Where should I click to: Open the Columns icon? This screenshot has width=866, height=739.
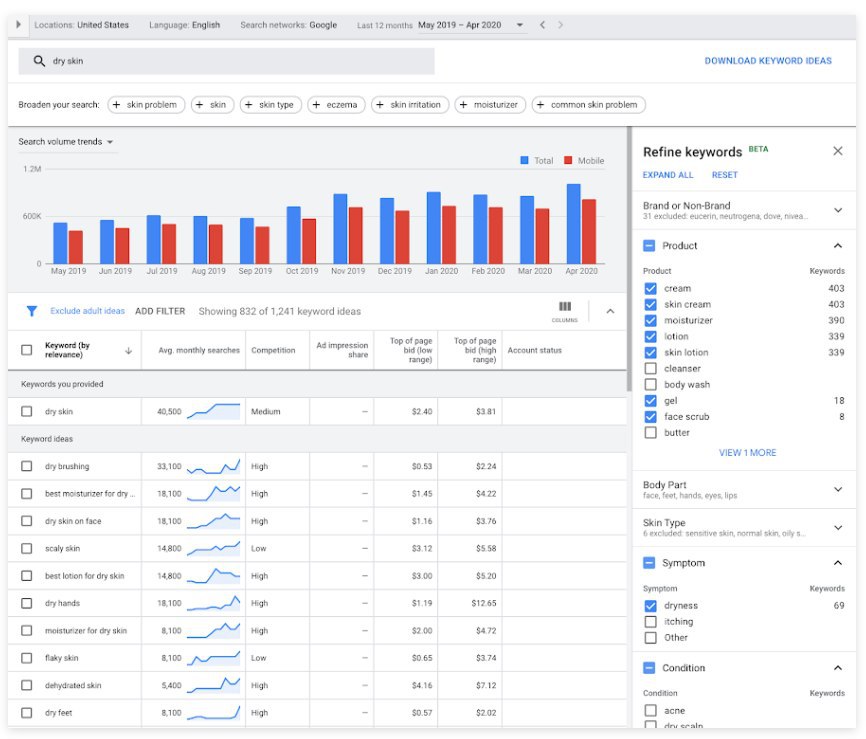coord(565,309)
